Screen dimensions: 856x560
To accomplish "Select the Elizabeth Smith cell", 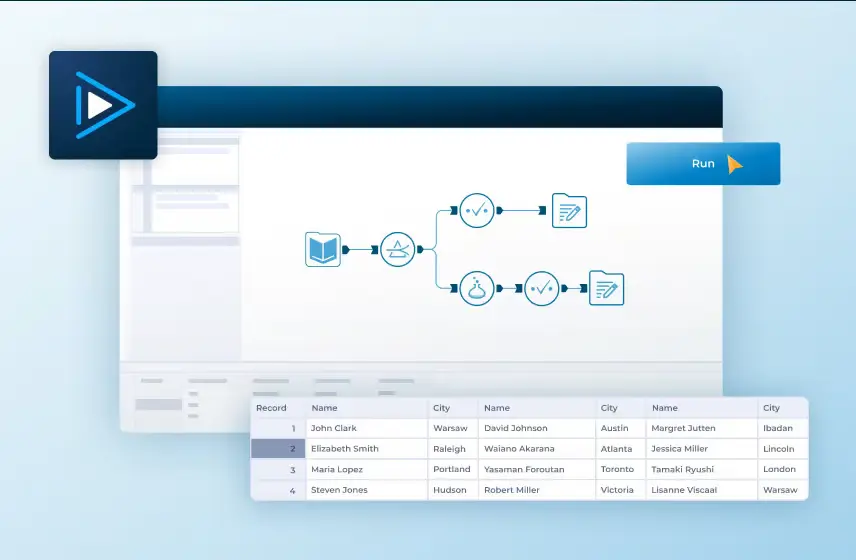I will (x=345, y=449).
